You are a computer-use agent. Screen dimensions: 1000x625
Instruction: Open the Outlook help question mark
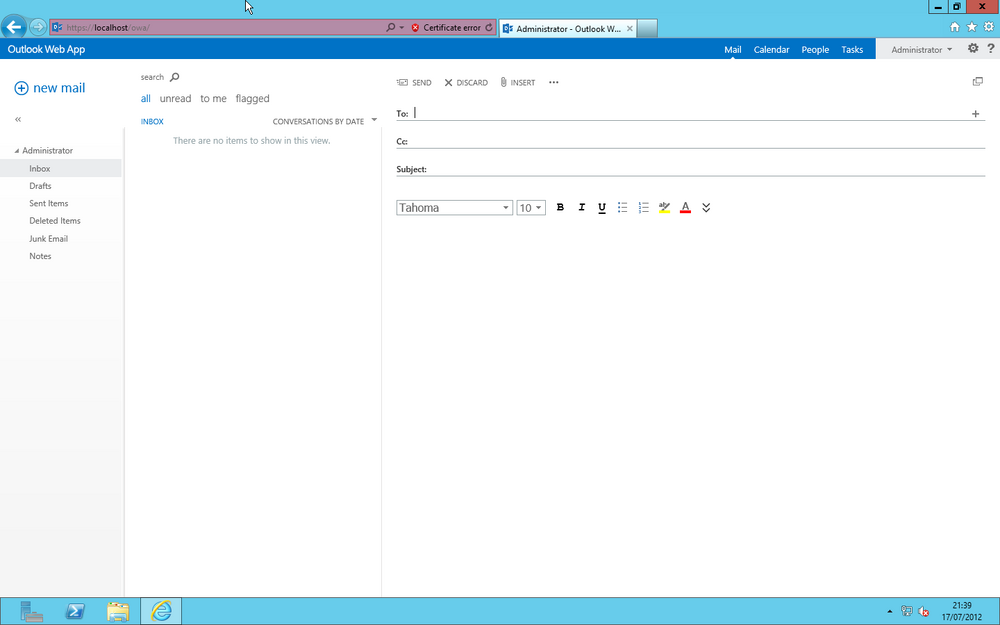[x=990, y=48]
